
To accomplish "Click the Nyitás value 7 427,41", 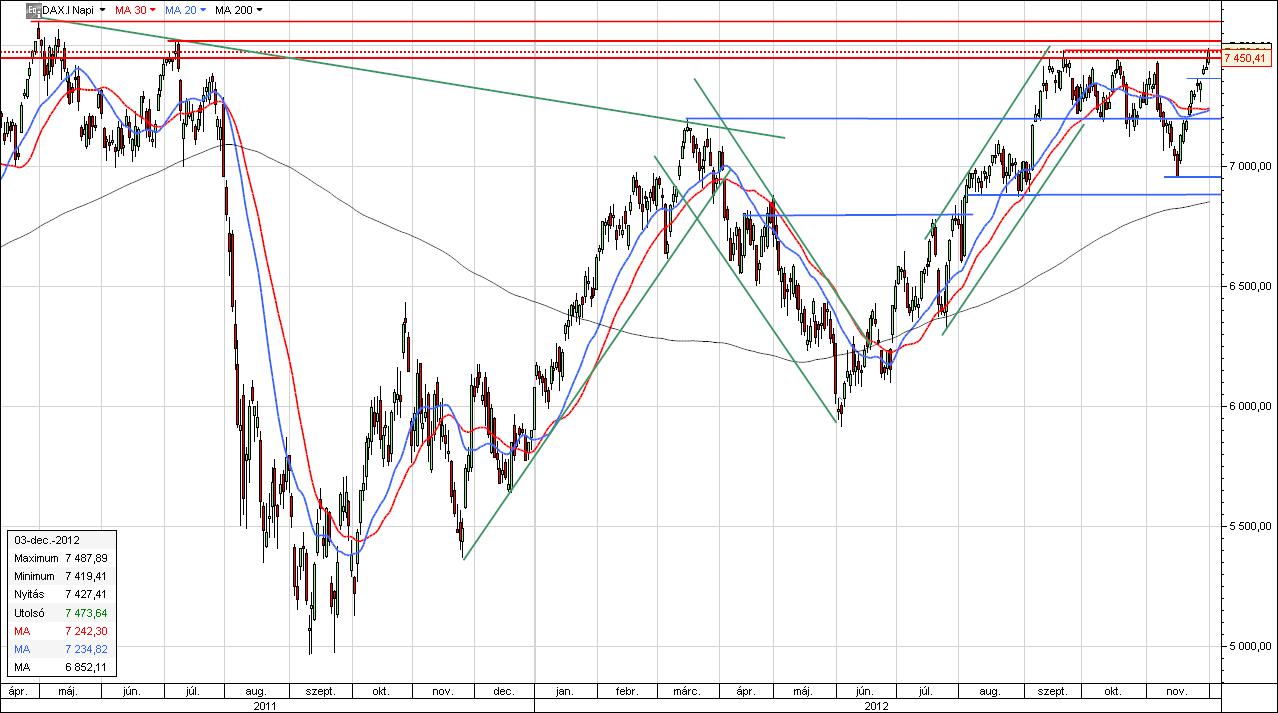I will click(x=85, y=594).
